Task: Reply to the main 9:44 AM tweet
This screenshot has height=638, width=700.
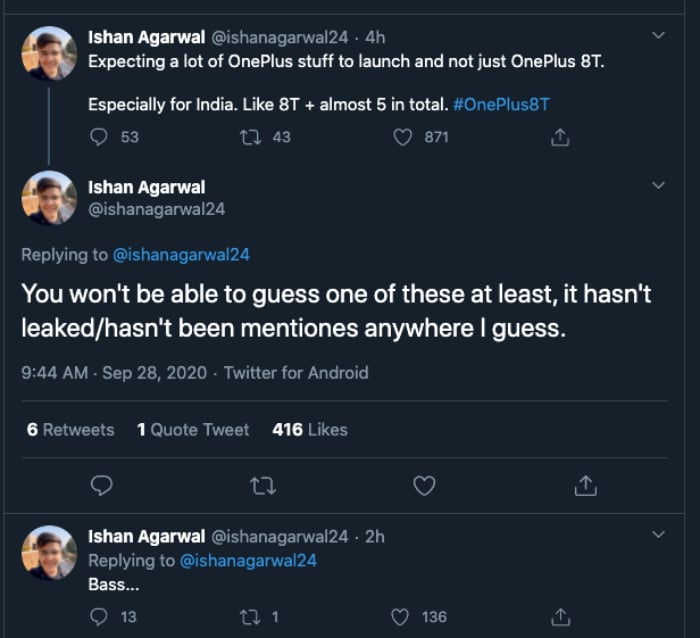Action: [100, 485]
